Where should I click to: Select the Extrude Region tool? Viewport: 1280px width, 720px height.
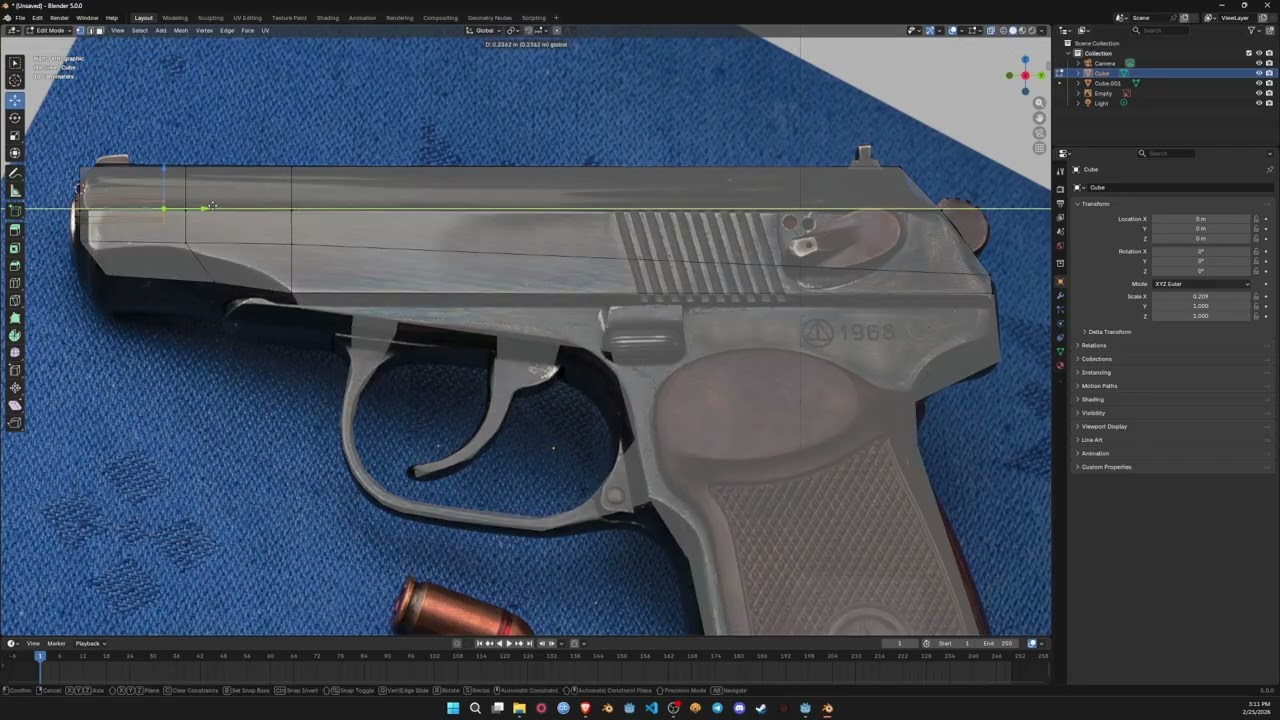(15, 230)
